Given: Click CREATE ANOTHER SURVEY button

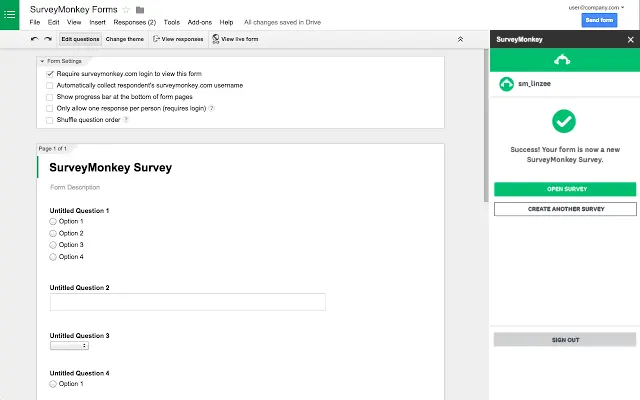Looking at the screenshot, I should coord(565,209).
